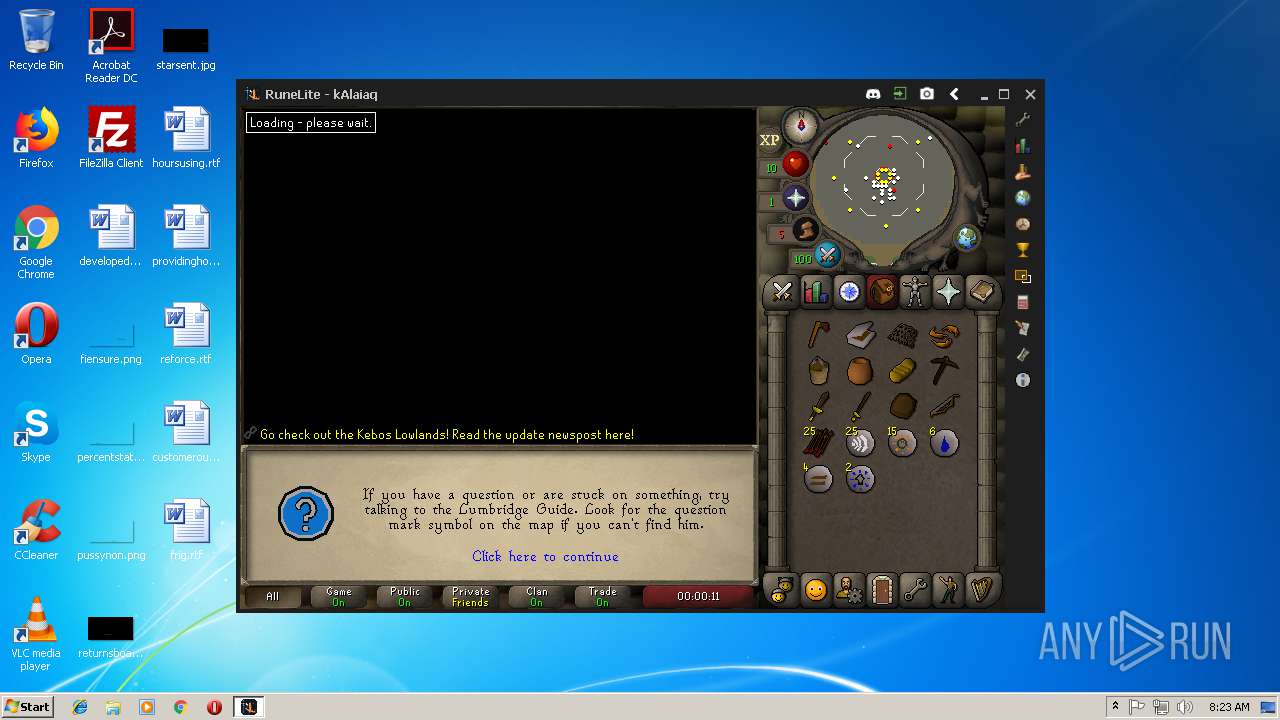1280x720 pixels.
Task: Click the mind runes stack of 15
Action: (x=903, y=442)
